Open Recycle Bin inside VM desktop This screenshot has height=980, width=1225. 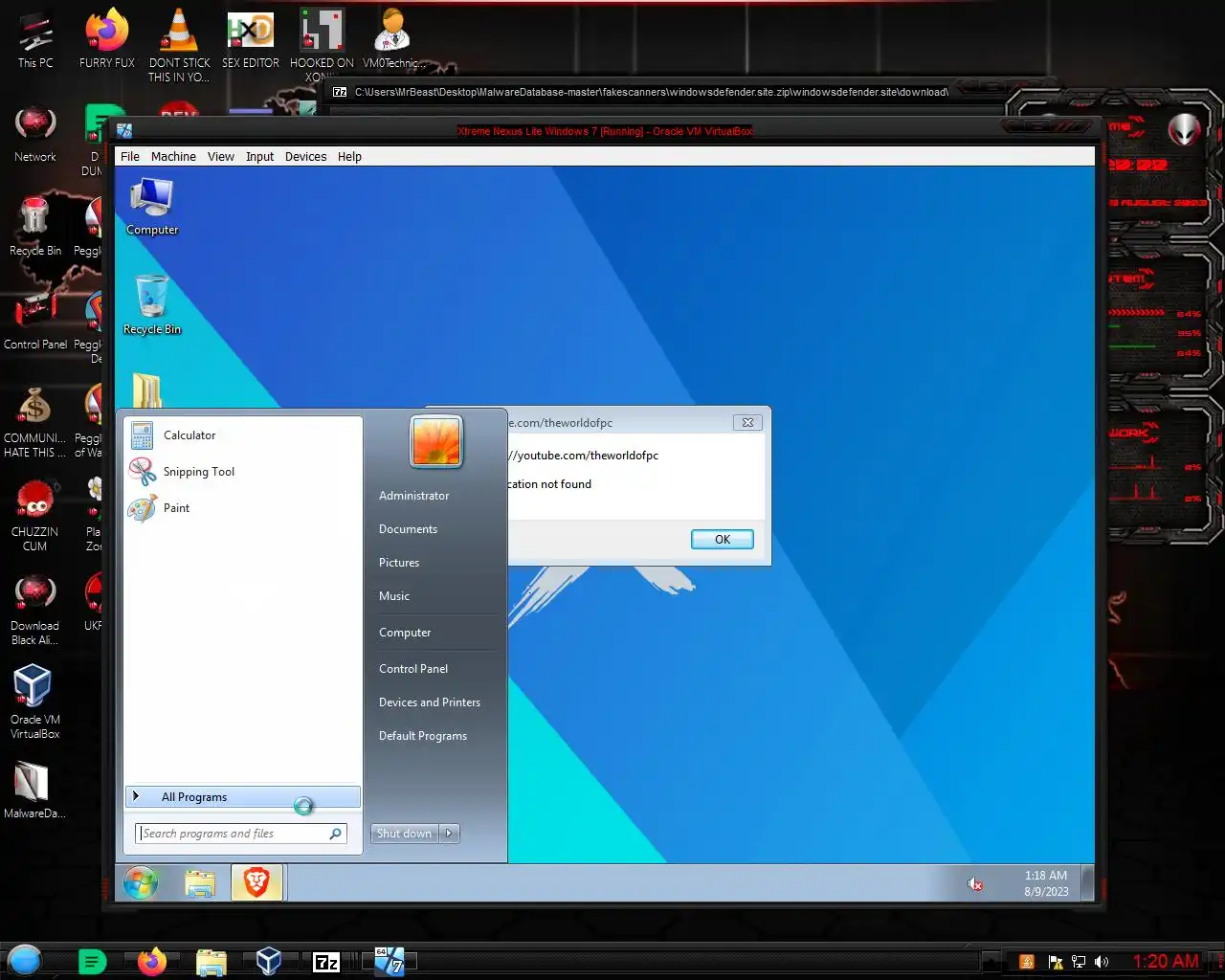click(x=152, y=305)
